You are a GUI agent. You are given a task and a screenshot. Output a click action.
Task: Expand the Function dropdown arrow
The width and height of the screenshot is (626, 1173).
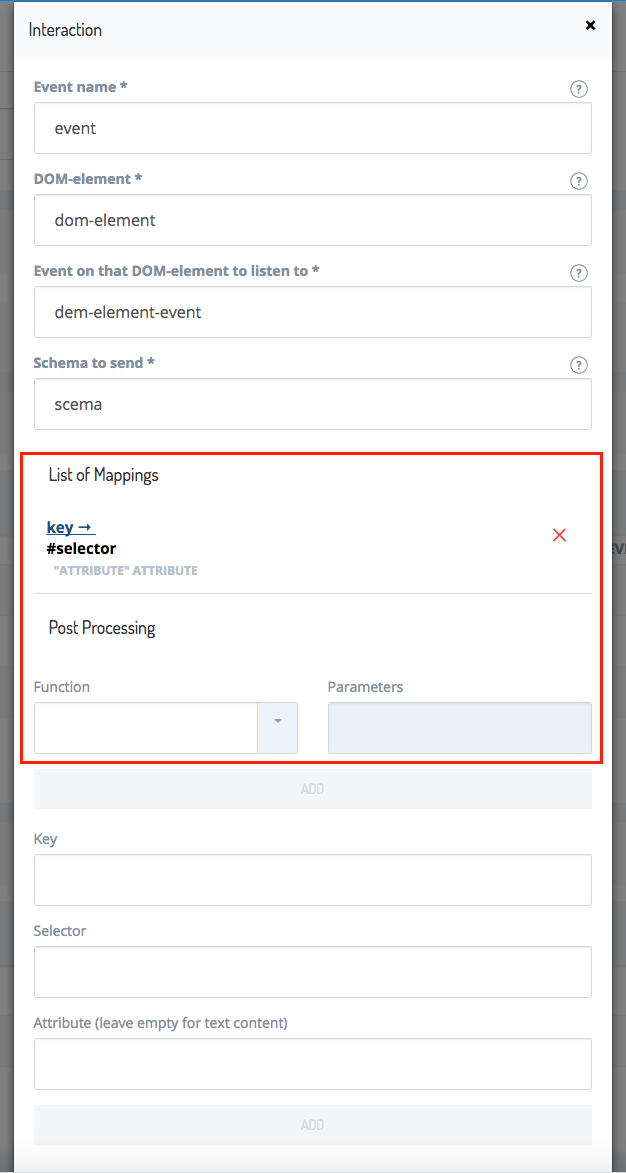277,727
